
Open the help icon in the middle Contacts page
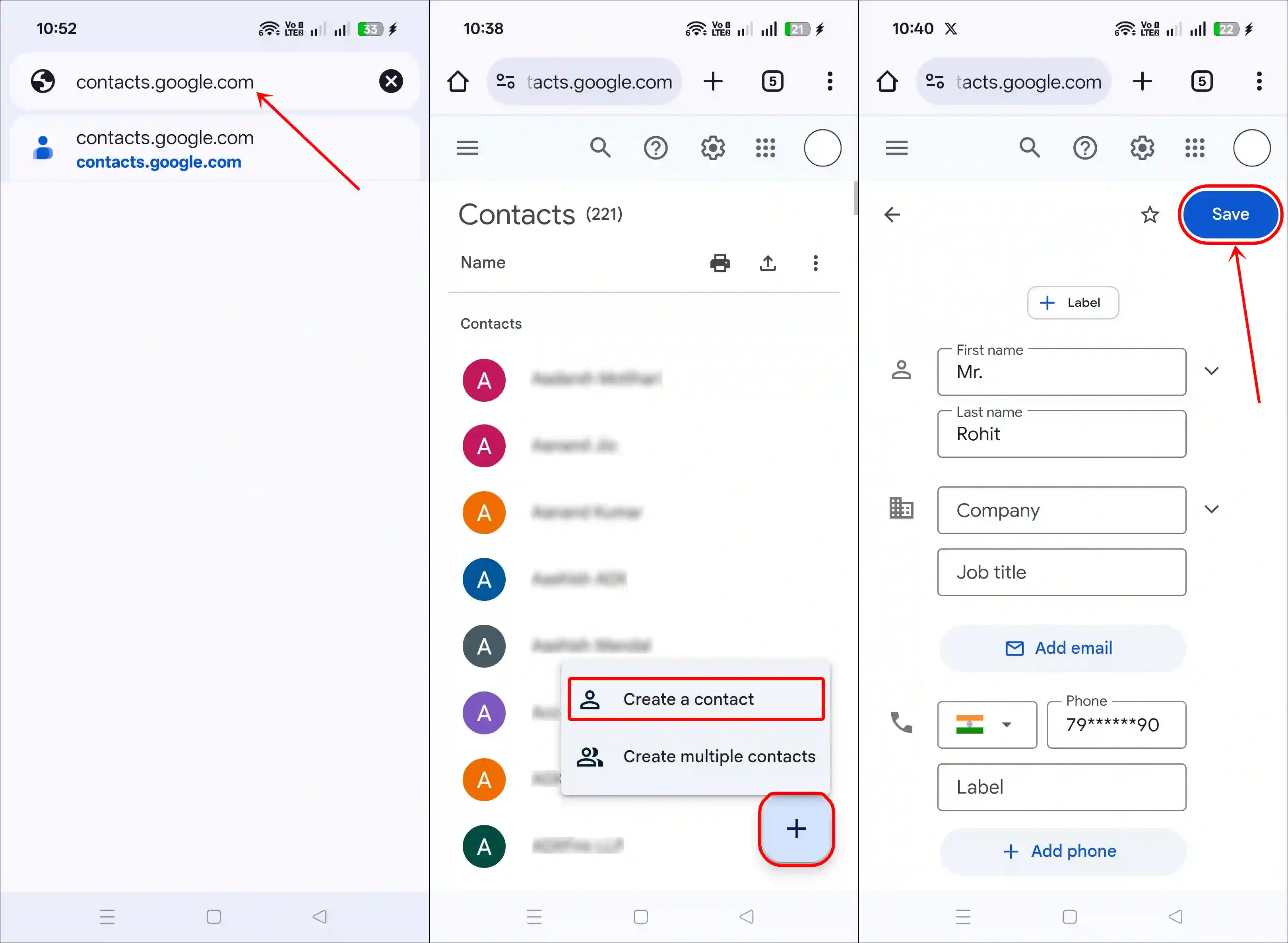coord(656,148)
